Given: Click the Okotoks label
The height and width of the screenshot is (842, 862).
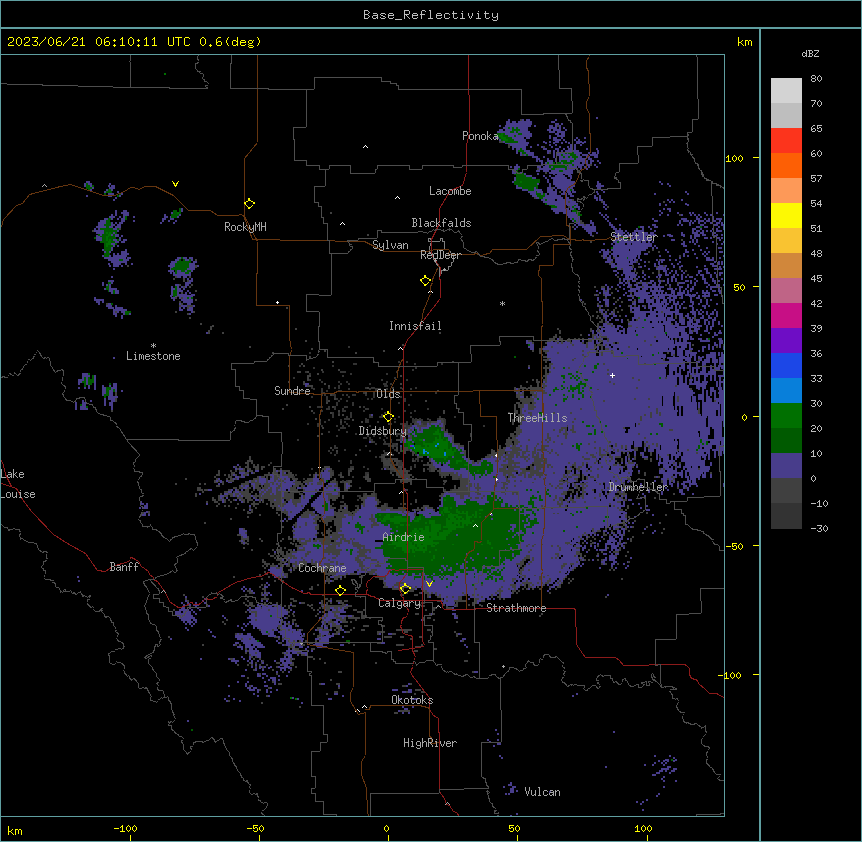Looking at the screenshot, I should [412, 700].
